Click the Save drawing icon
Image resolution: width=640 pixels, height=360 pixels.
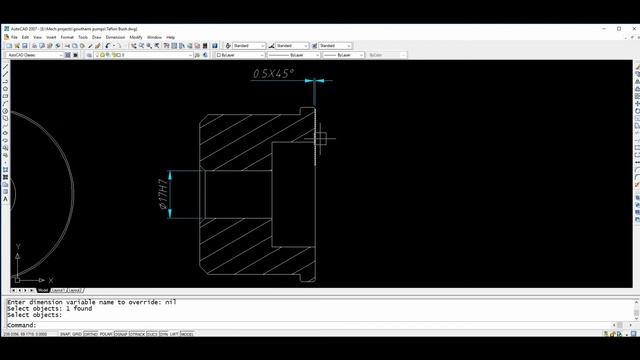click(24, 46)
